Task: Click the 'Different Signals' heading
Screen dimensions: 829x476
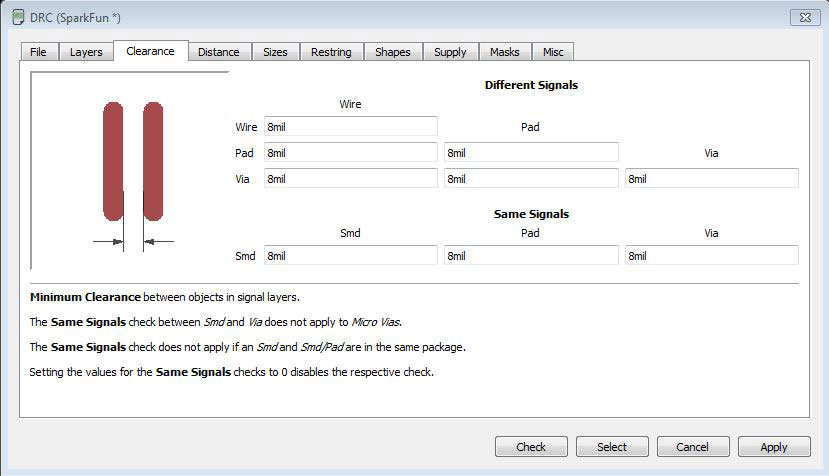Action: click(531, 85)
